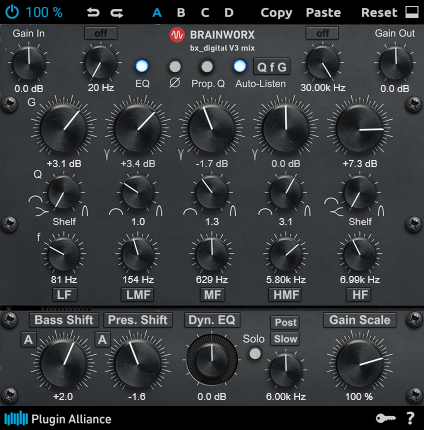Toggle the Prop. Q LED button
The image size is (424, 430).
click(207, 66)
